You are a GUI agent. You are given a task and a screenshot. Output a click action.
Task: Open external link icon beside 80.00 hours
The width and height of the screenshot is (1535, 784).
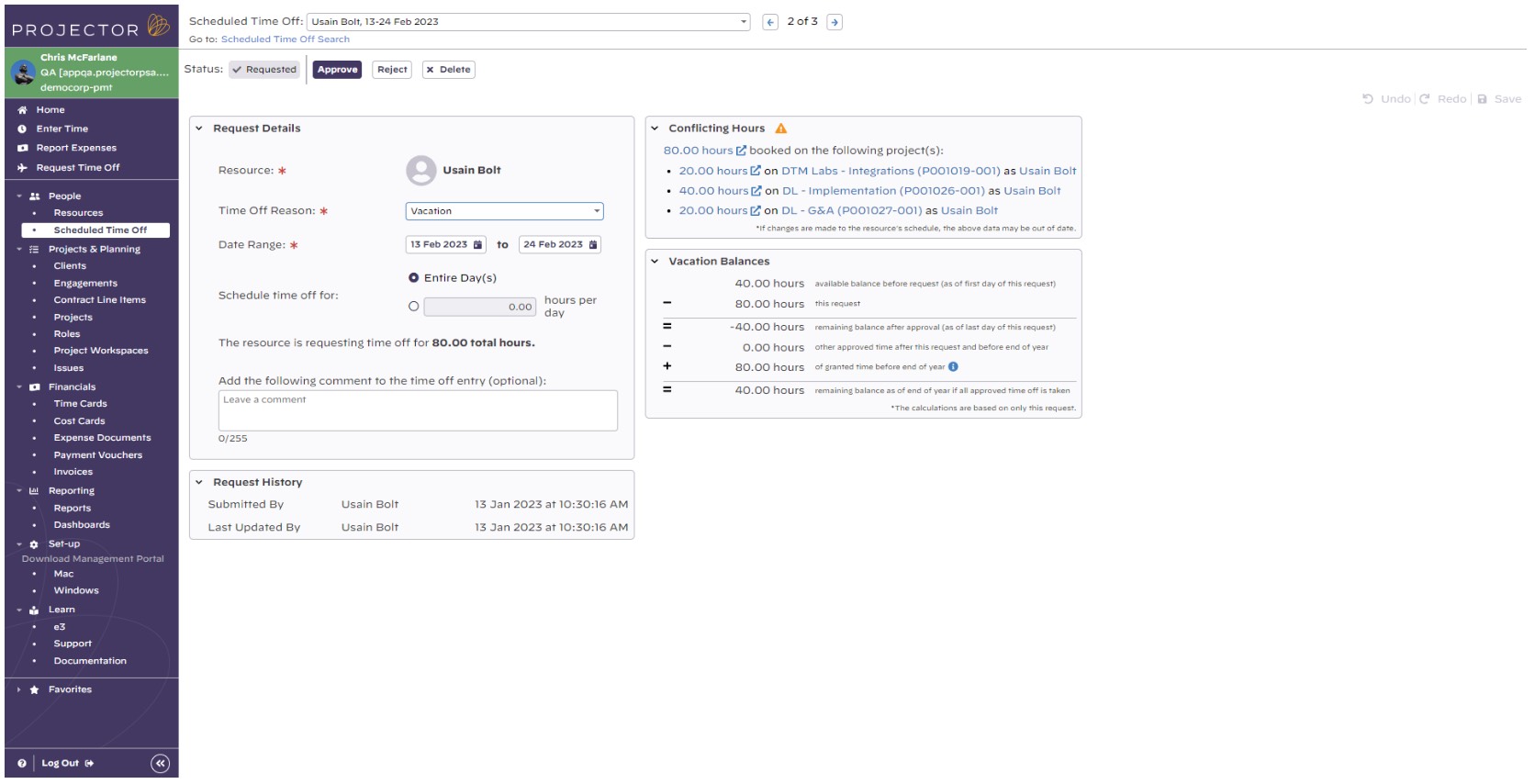click(x=741, y=151)
